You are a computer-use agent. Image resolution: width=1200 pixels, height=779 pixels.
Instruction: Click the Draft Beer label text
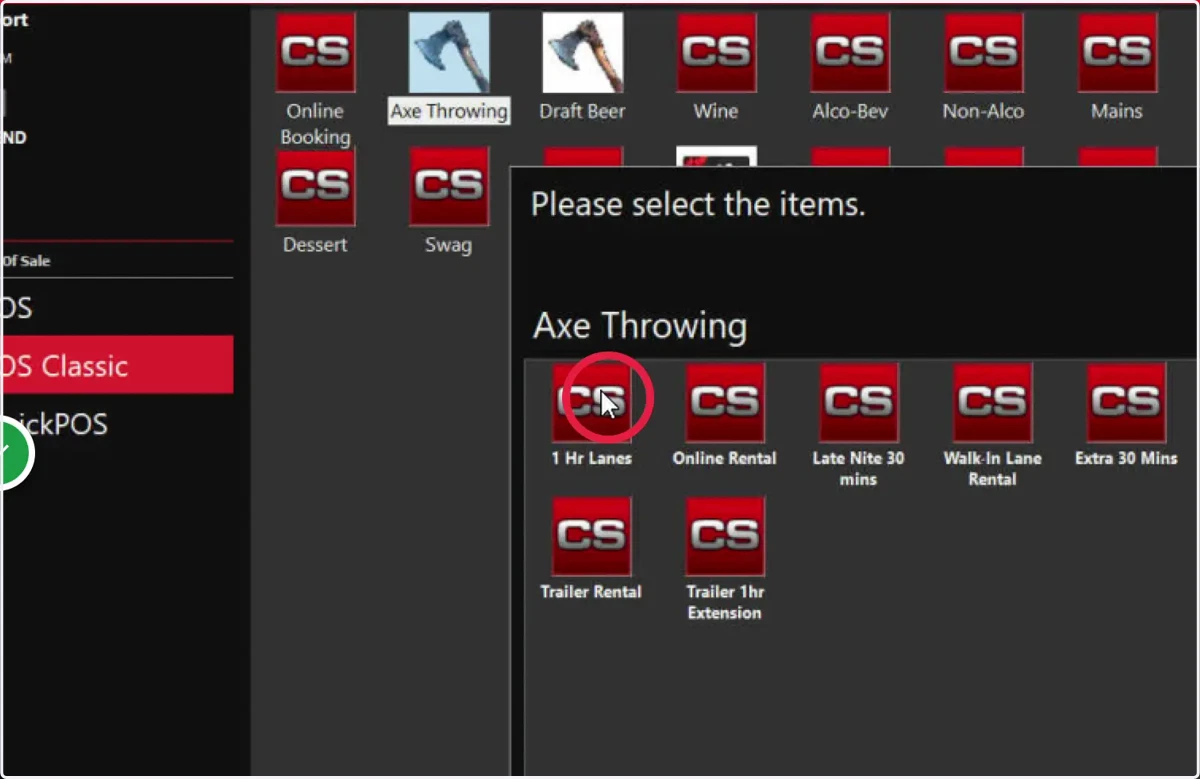582,111
